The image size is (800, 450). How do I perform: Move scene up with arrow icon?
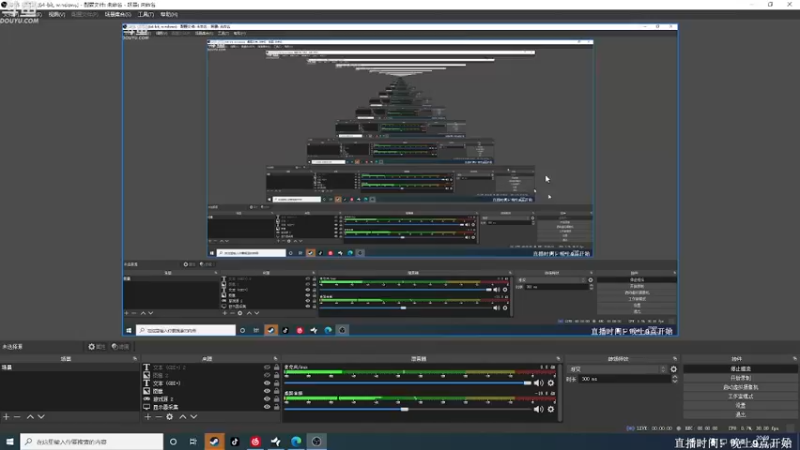[x=30, y=417]
